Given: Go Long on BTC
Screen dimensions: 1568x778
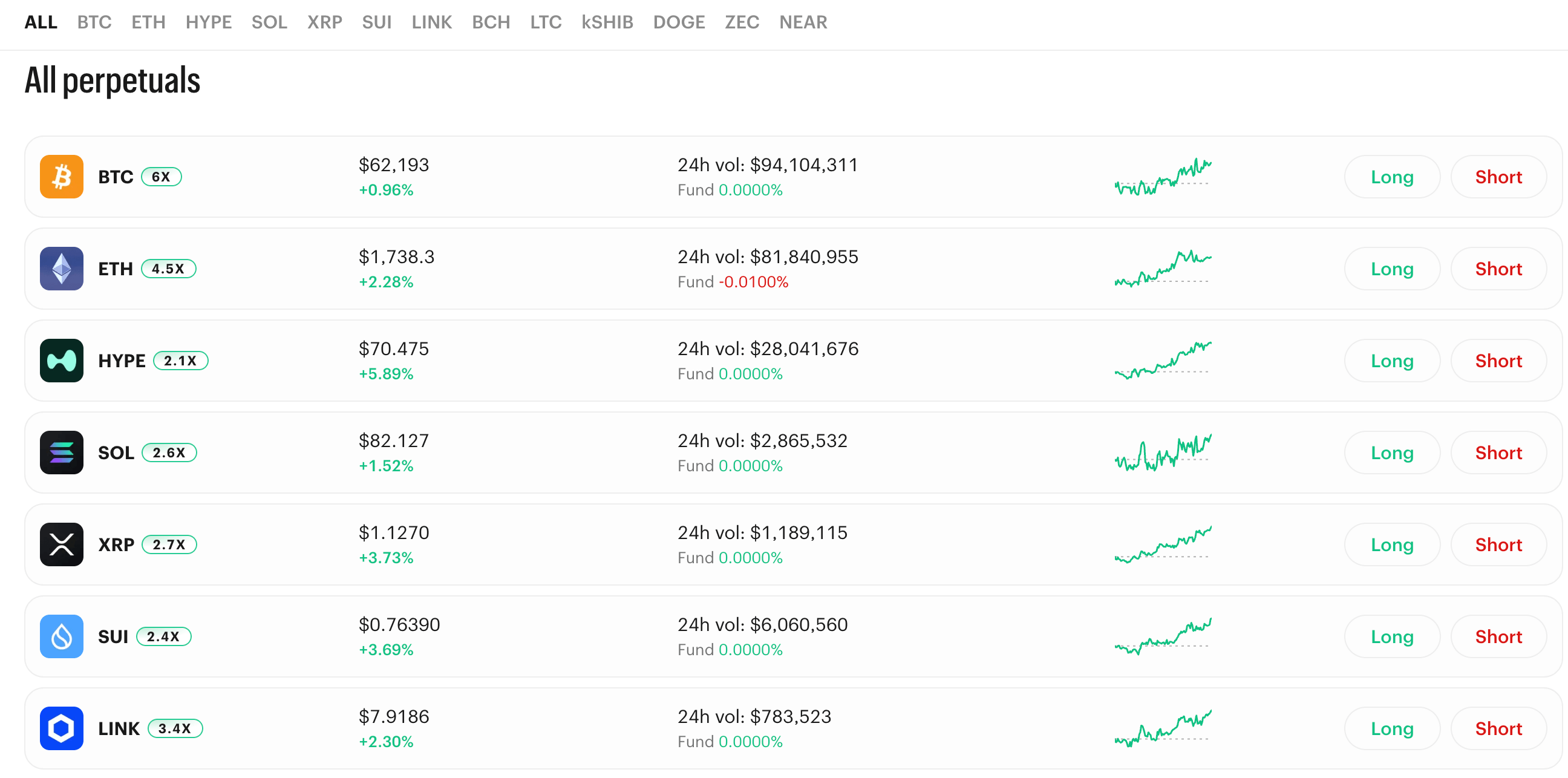Looking at the screenshot, I should click(x=1392, y=177).
